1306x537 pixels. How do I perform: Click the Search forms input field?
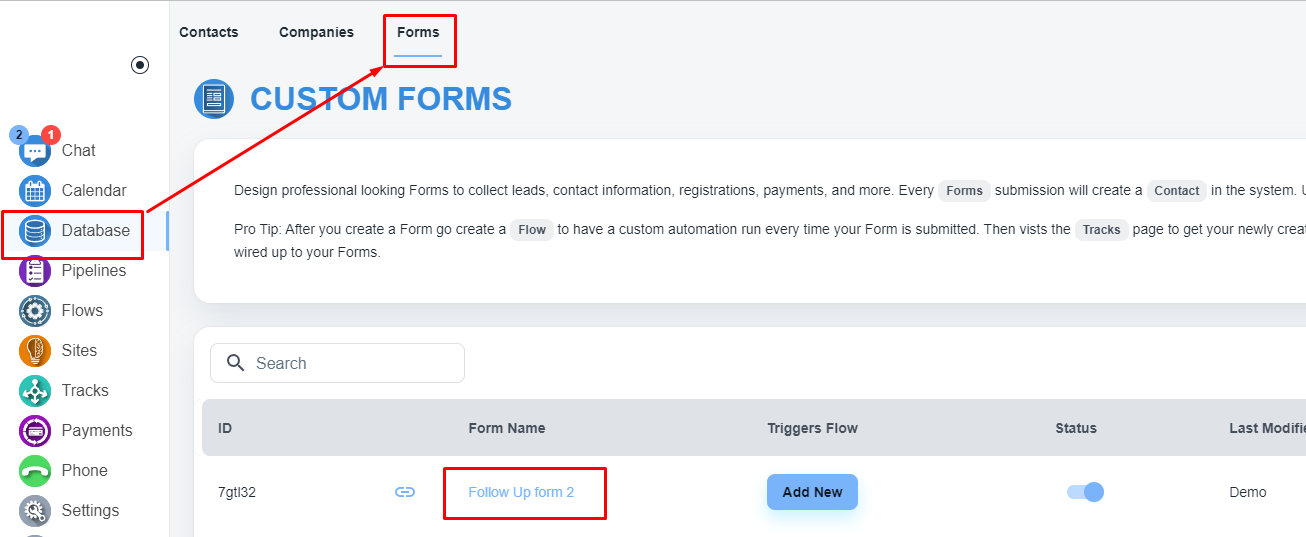(x=350, y=363)
